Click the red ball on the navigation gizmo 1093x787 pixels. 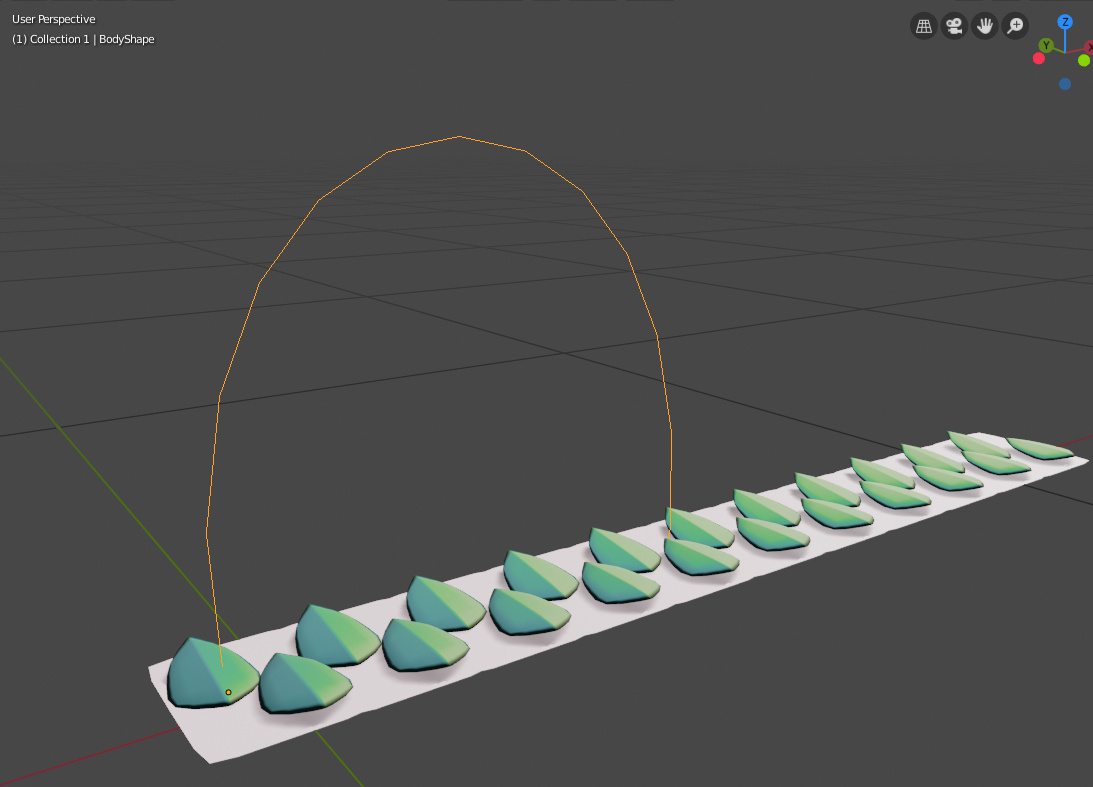1039,58
